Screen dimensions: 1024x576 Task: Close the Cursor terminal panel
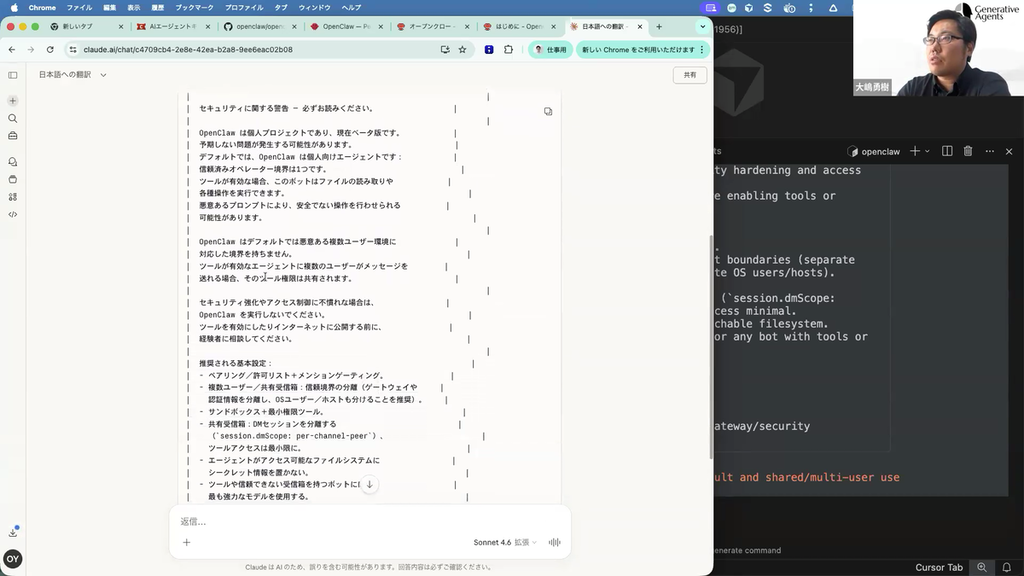pos(1009,152)
